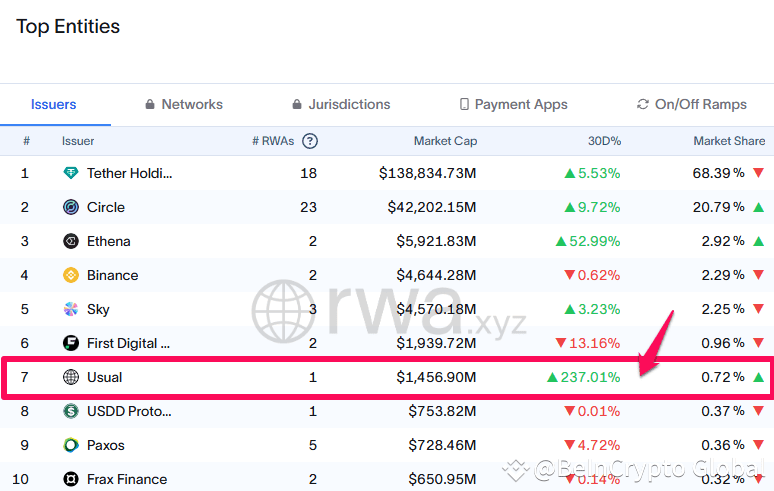Click the Usual globe logo icon
774x491 pixels.
coord(71,377)
